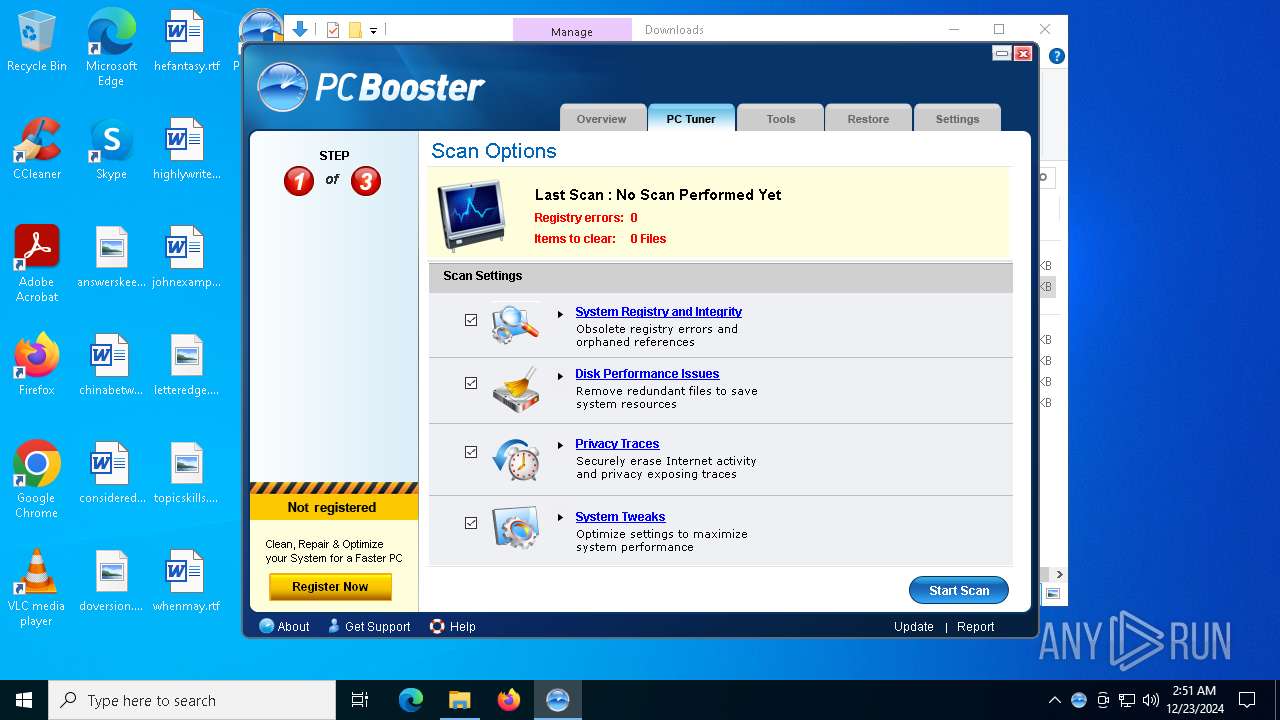Click the volume tray icon
The height and width of the screenshot is (720, 1280).
pyautogui.click(x=1150, y=700)
